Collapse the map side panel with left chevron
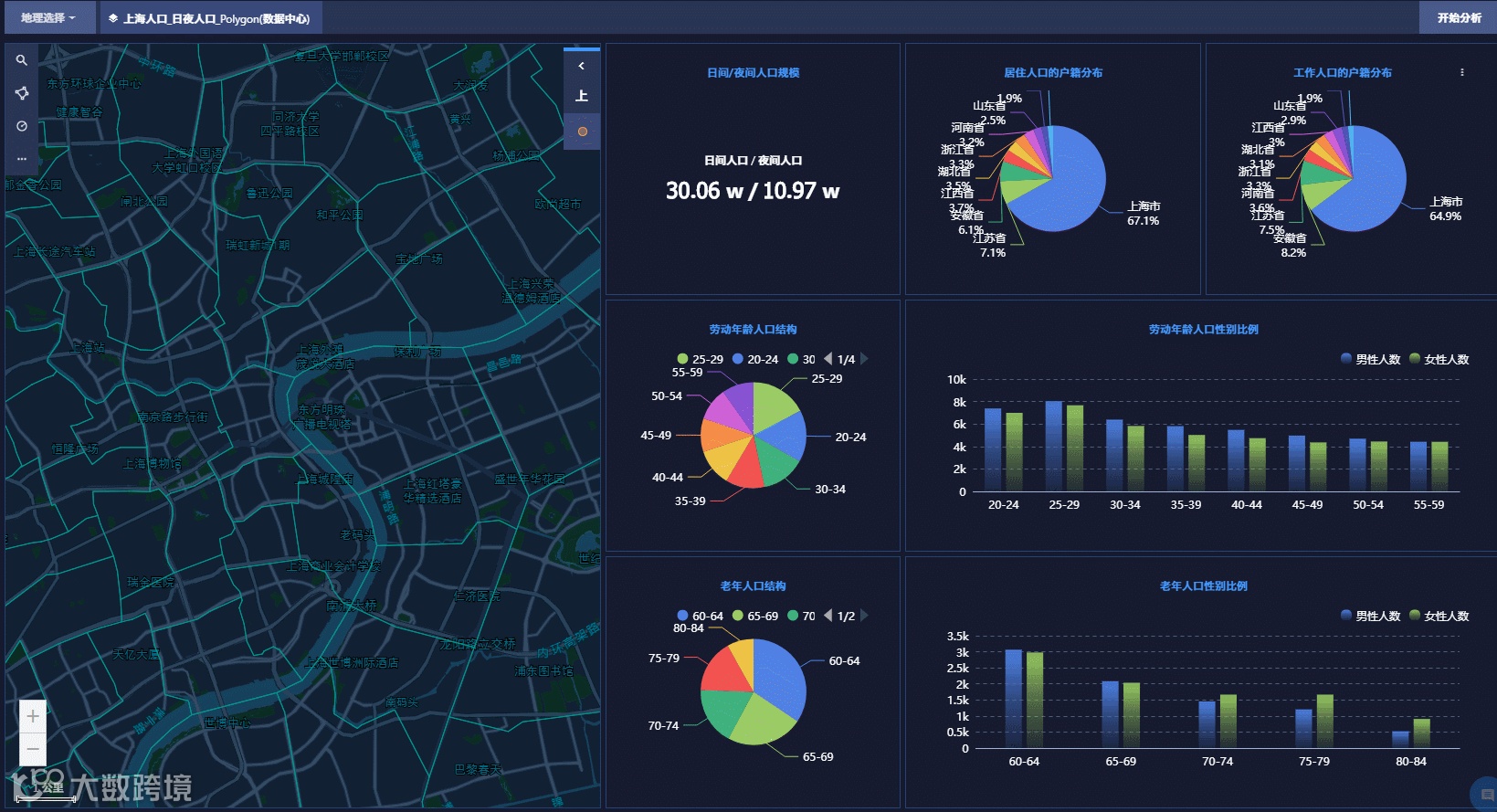 click(582, 66)
